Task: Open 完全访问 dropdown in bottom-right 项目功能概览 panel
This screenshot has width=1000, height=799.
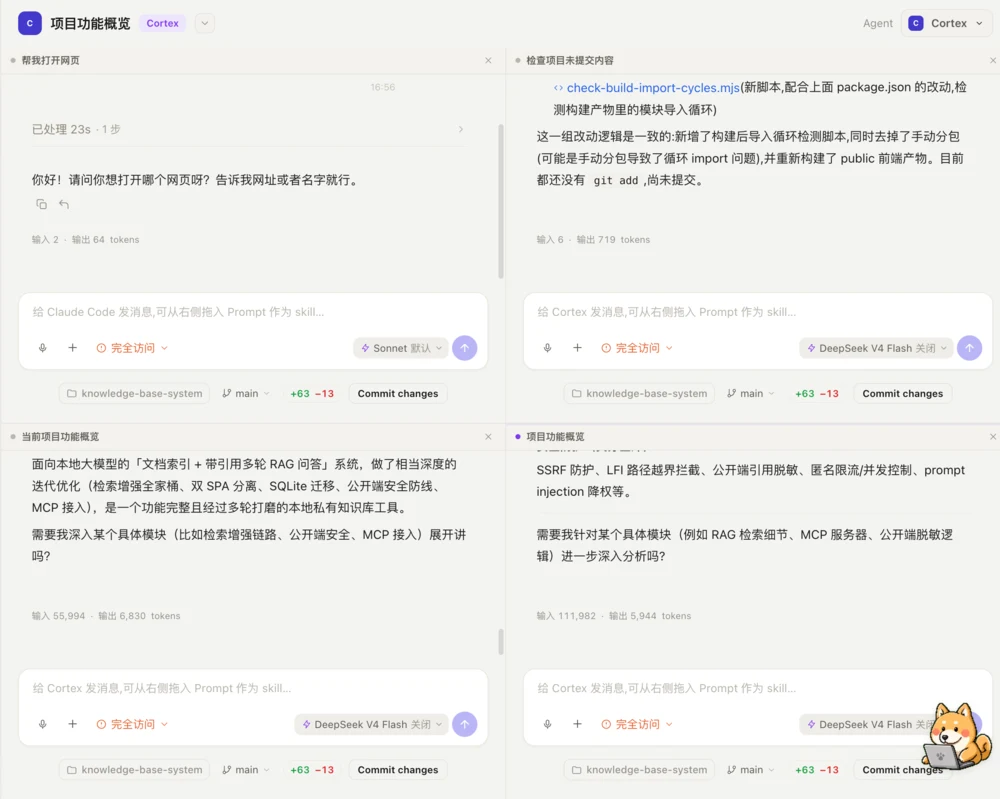Action: (636, 724)
